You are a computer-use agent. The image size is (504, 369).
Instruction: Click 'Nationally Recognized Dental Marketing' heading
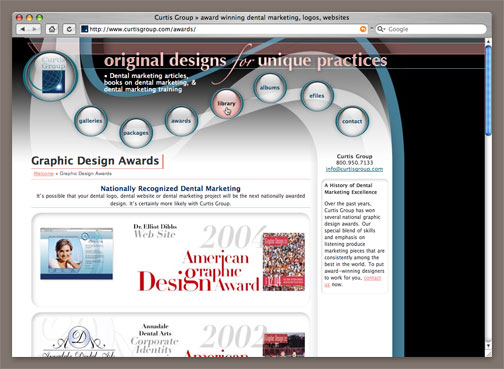click(171, 189)
